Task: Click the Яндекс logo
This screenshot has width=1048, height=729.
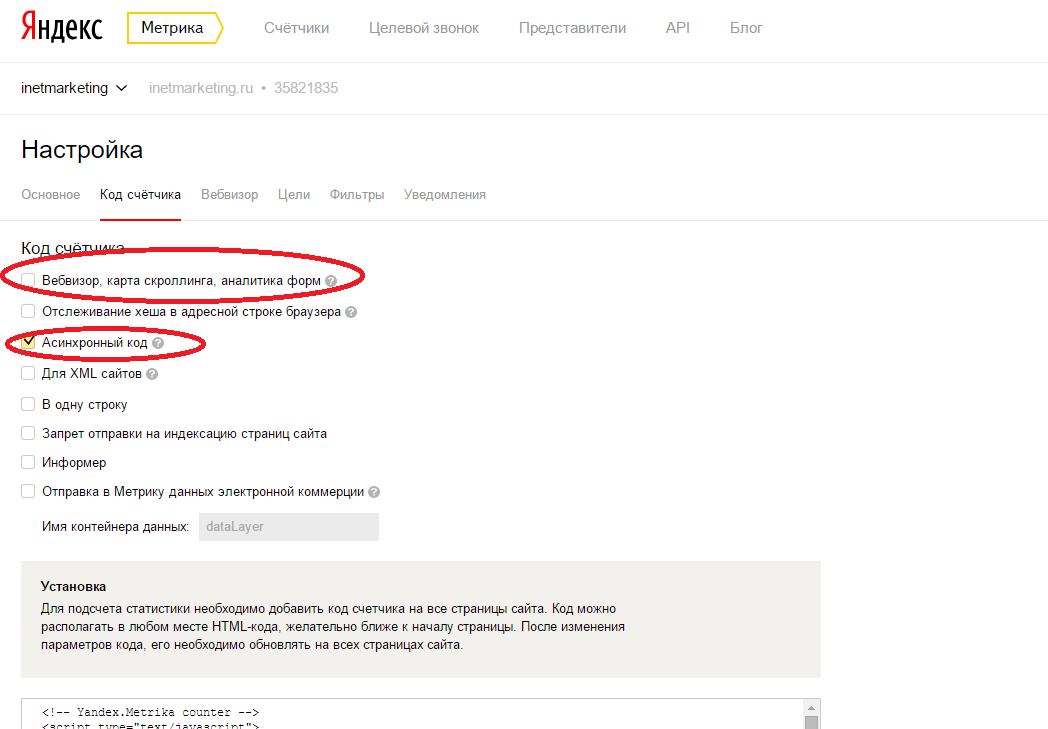Action: click(61, 27)
